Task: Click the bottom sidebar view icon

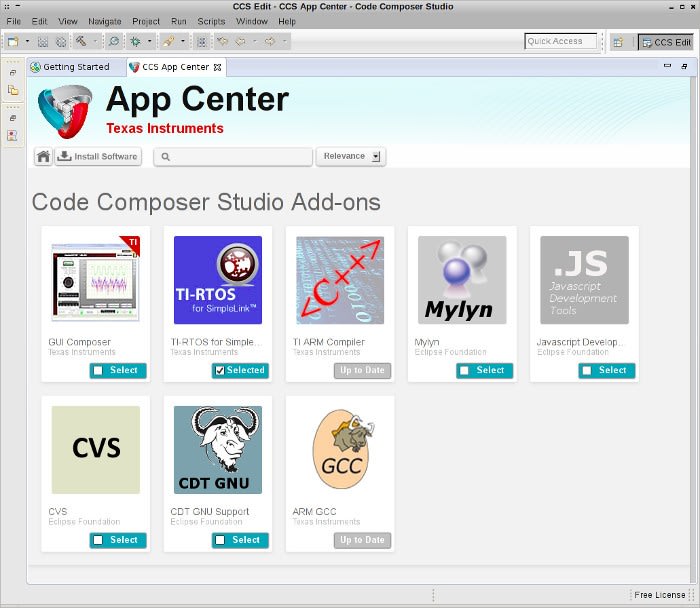Action: click(12, 135)
